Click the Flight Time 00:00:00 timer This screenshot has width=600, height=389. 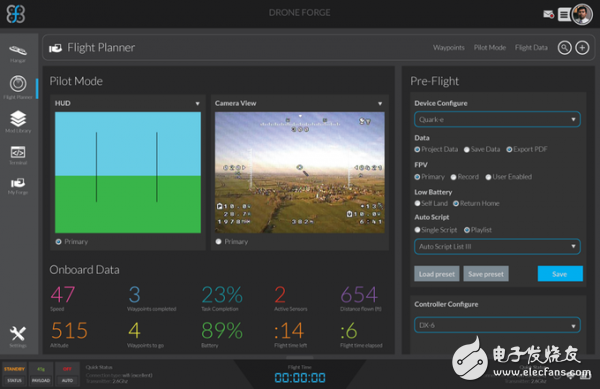[300, 378]
